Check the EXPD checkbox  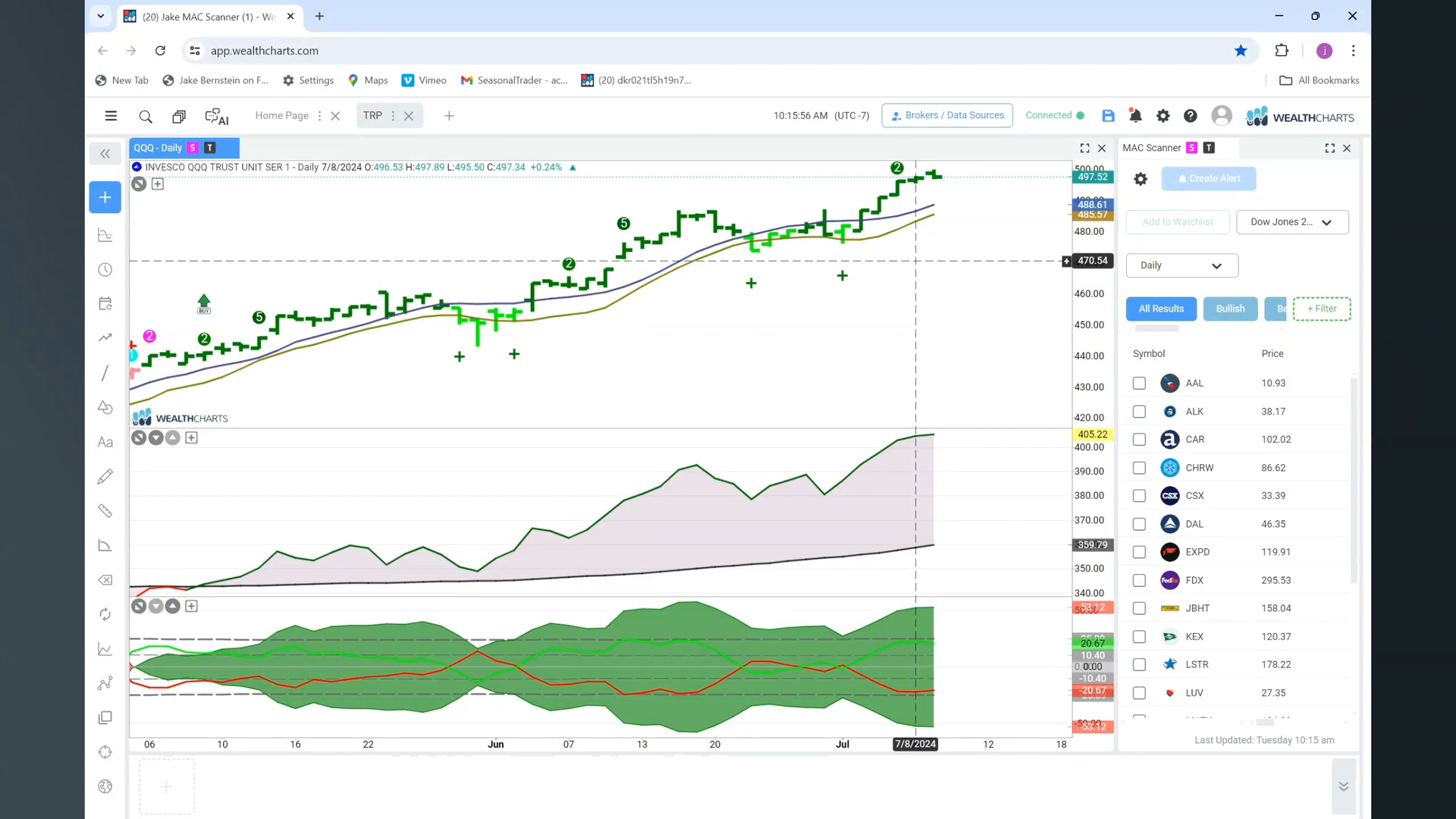pyautogui.click(x=1139, y=552)
